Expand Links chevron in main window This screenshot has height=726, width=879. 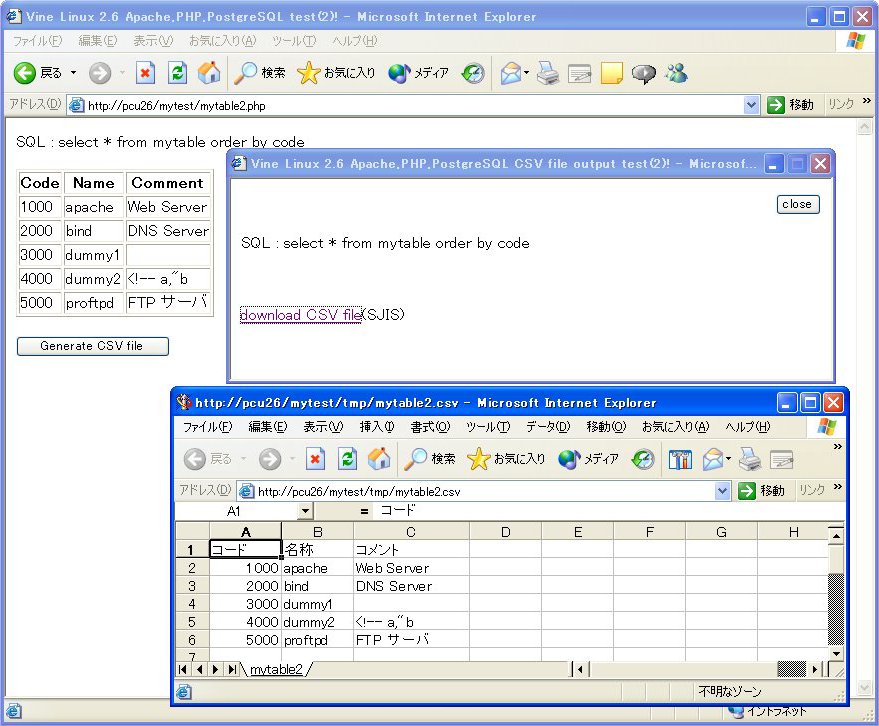[x=867, y=101]
